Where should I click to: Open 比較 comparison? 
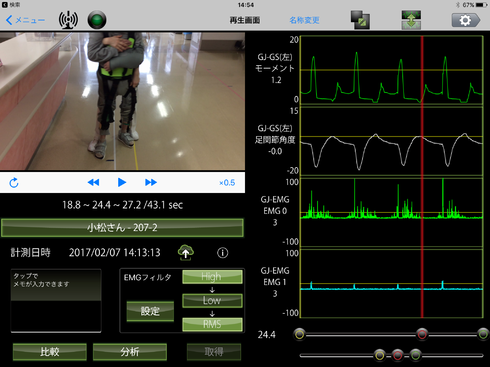(x=50, y=352)
